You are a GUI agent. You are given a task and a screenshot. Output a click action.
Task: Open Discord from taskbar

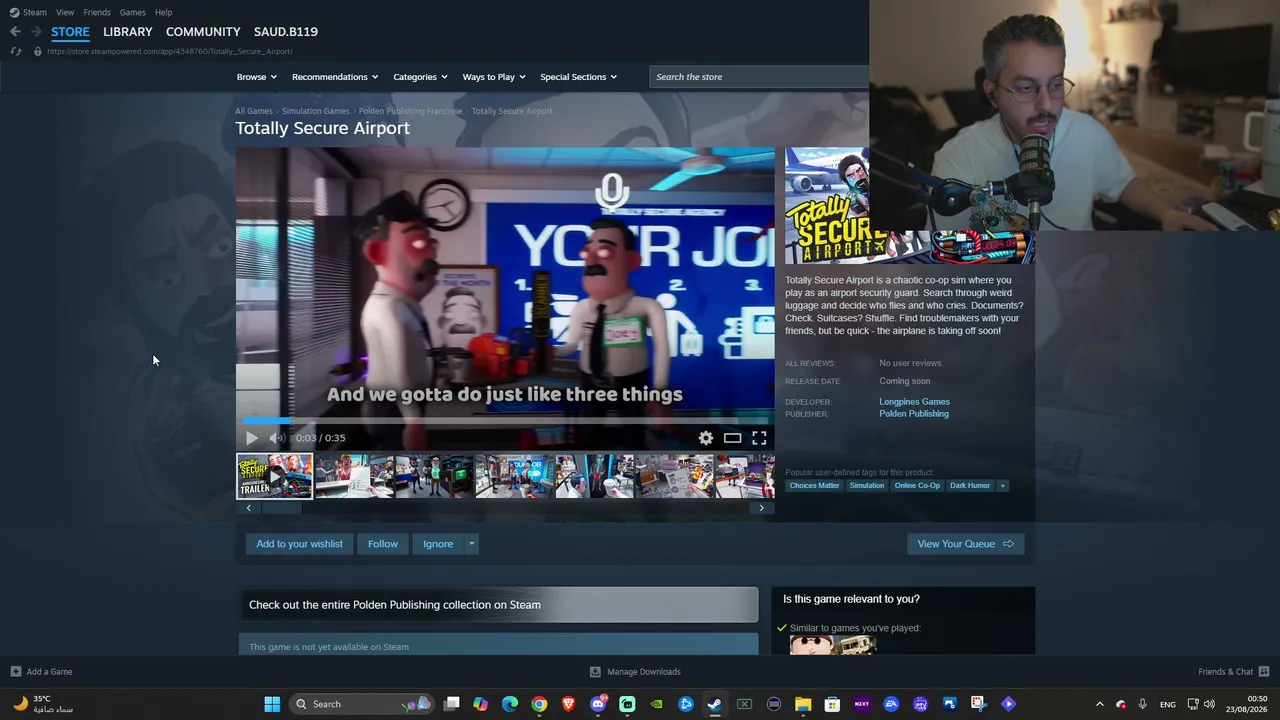(598, 704)
